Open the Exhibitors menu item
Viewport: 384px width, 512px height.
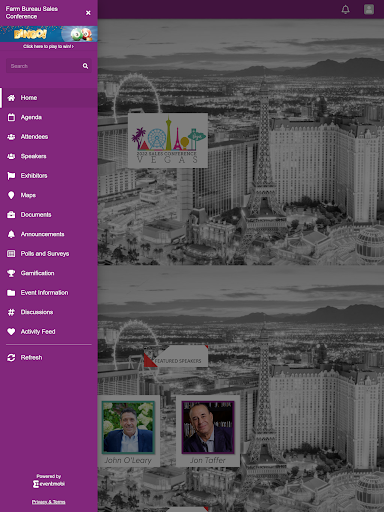(x=49, y=176)
